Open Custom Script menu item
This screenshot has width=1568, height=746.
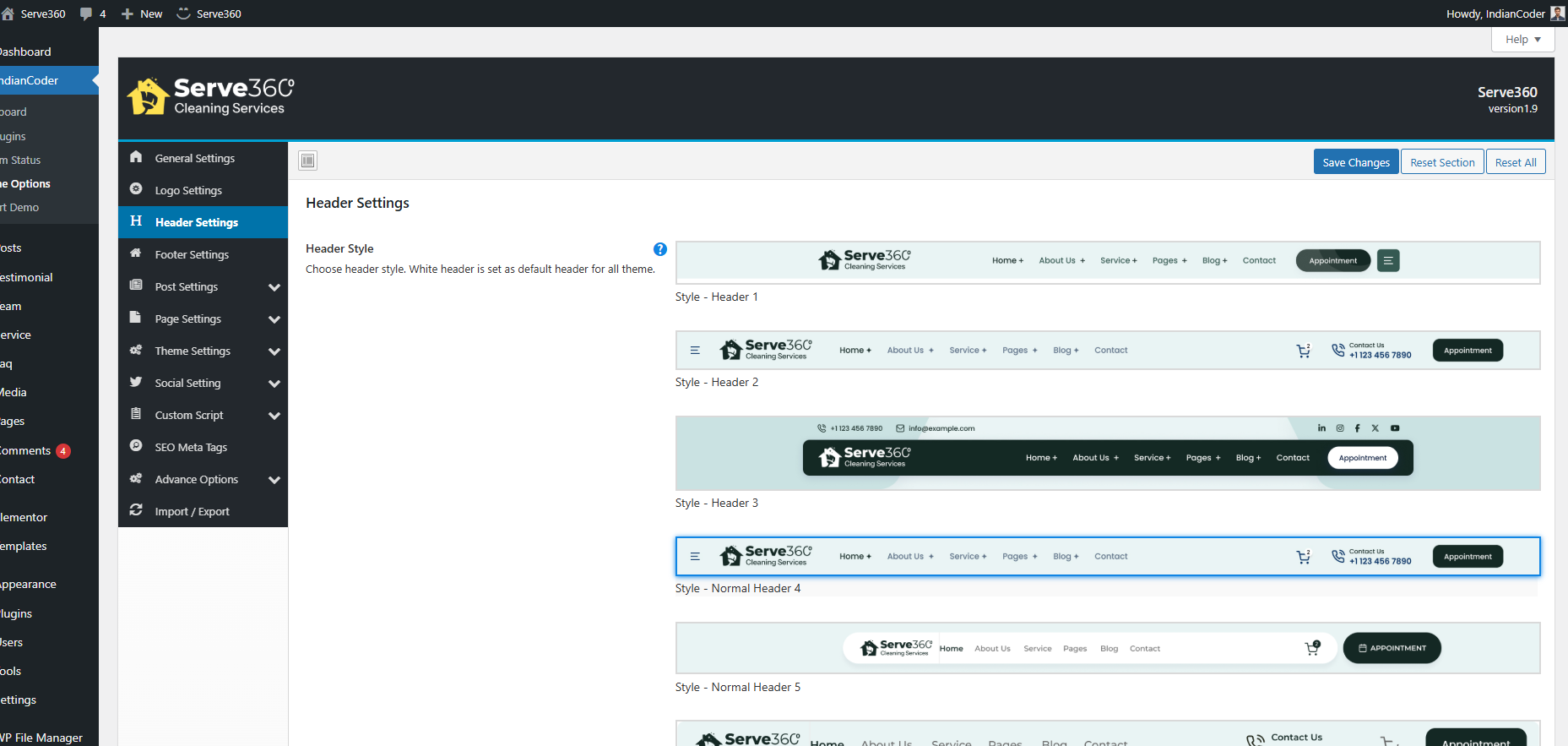point(189,416)
